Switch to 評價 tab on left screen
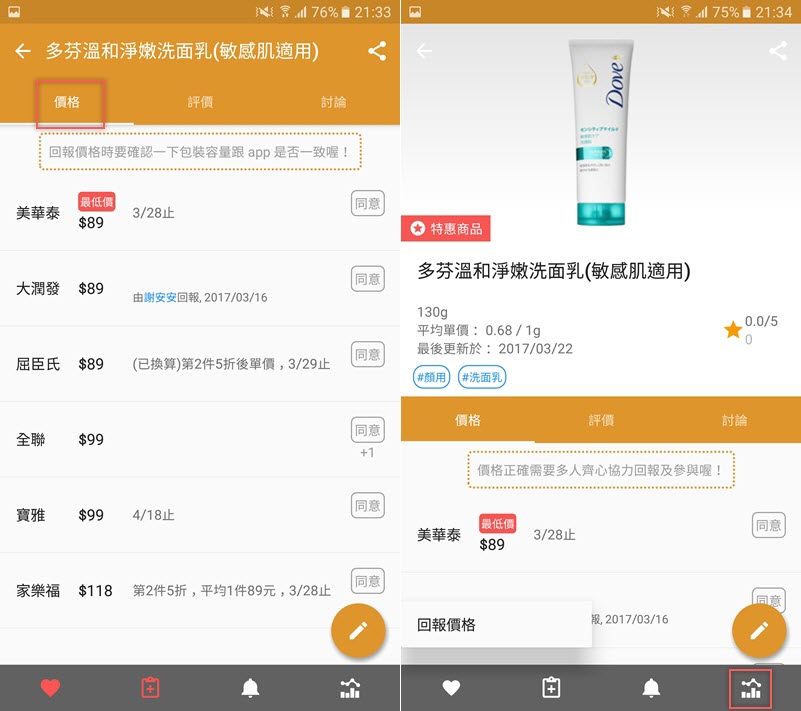Viewport: 801px width, 711px height. 200,102
